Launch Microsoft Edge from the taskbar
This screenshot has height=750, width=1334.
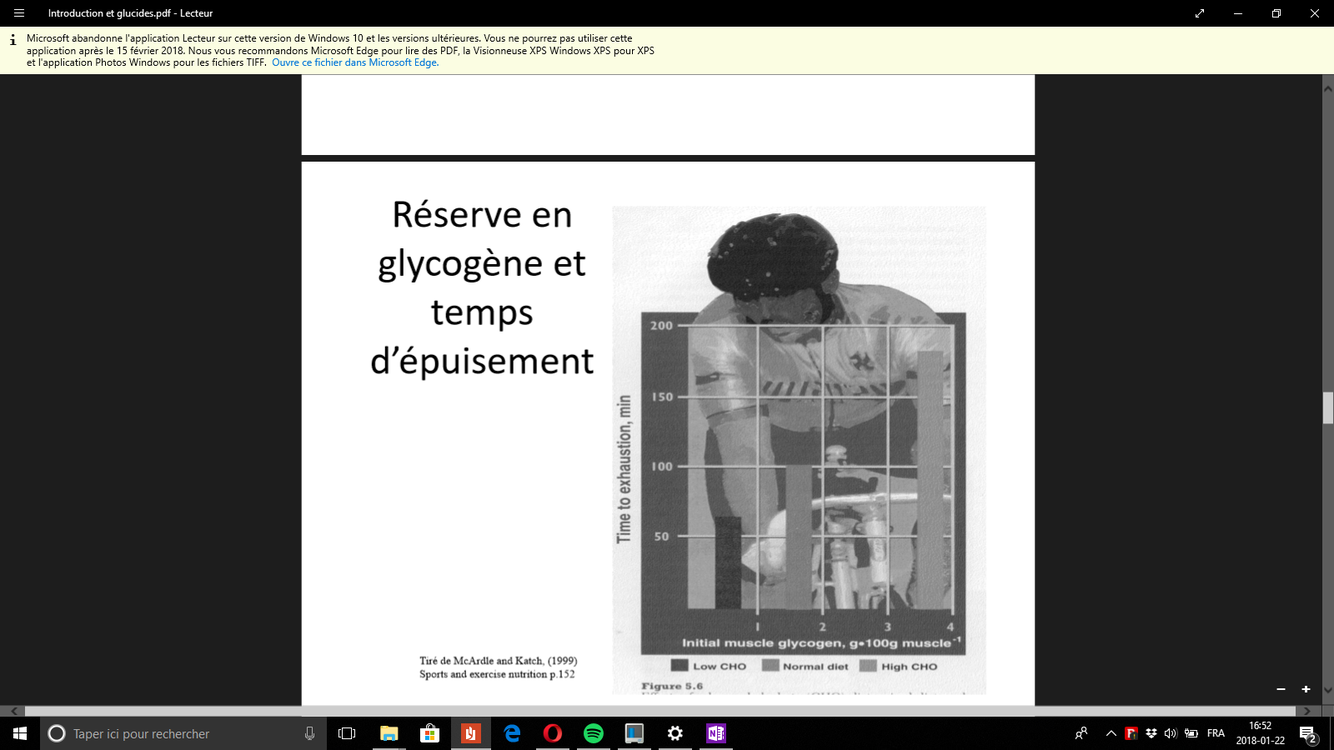click(512, 733)
